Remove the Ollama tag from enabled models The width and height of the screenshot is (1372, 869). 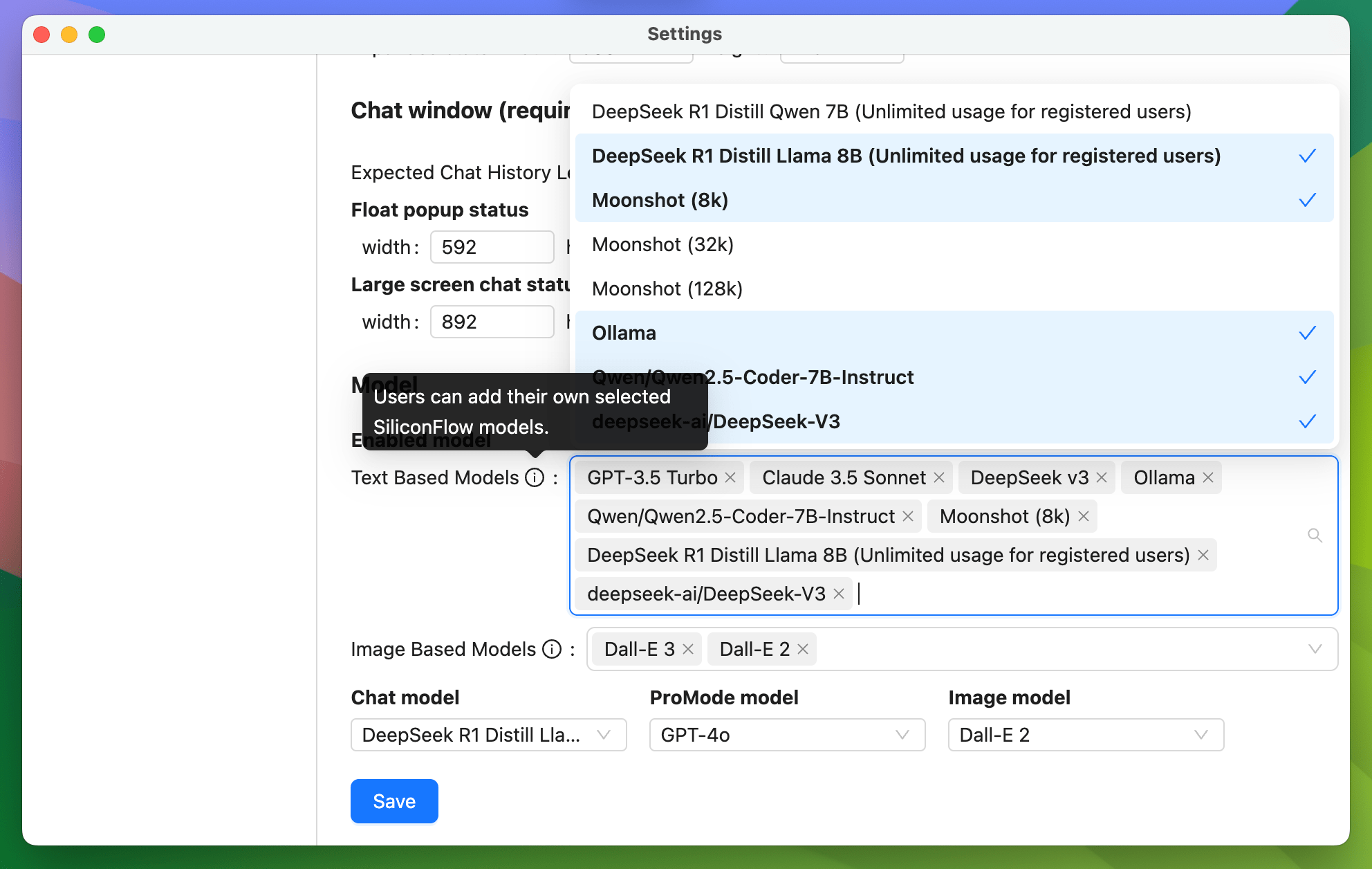click(x=1208, y=477)
